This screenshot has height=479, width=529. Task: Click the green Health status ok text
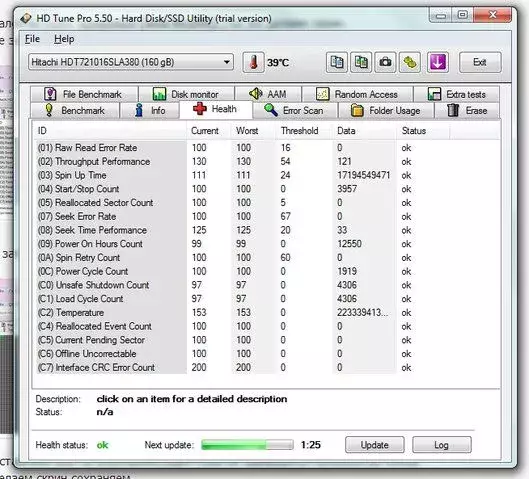tap(103, 445)
